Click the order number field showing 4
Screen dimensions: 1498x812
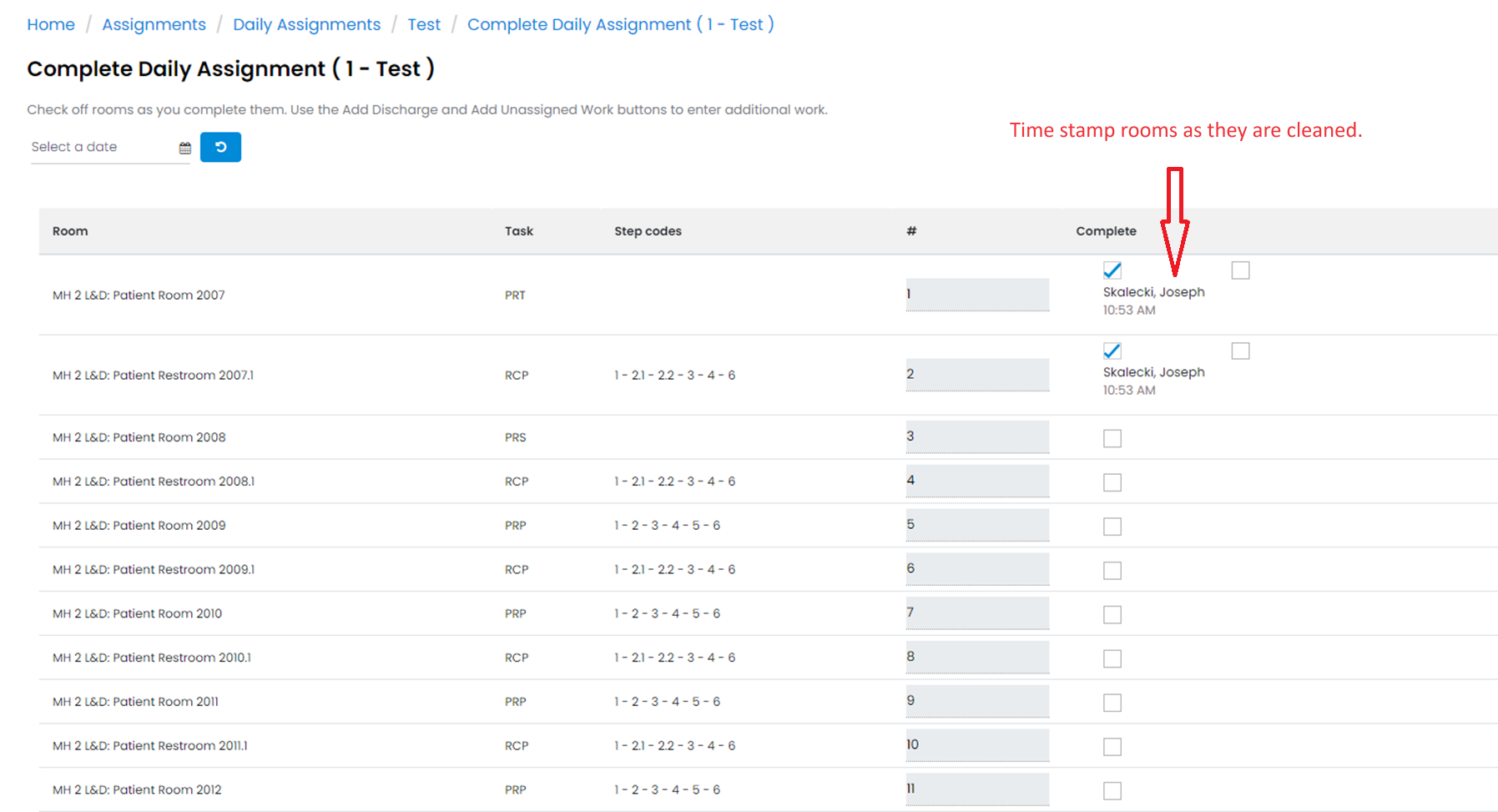pos(977,482)
